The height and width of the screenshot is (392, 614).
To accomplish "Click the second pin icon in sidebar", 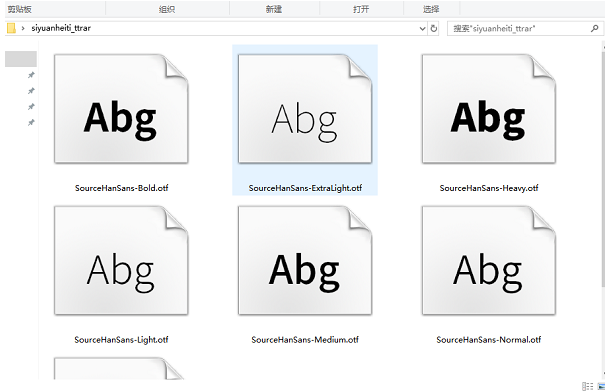I will (x=31, y=91).
